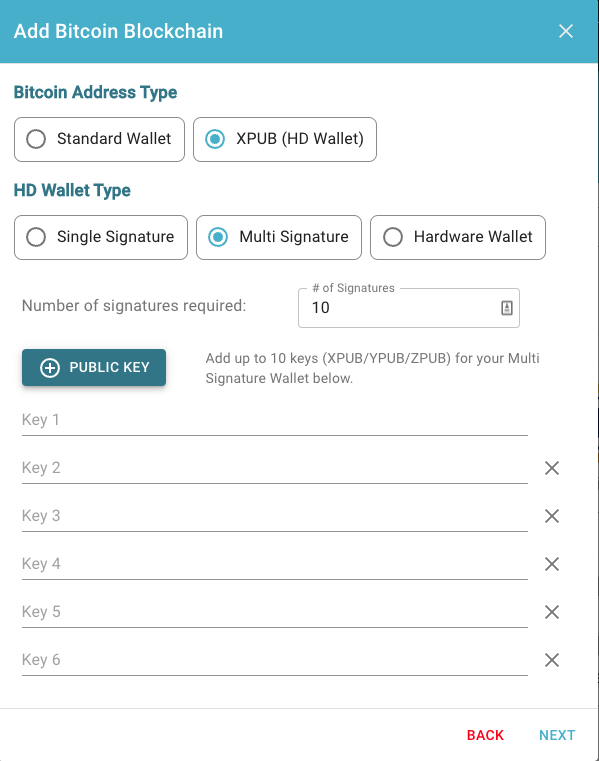
Task: Add another key with the PUBLIC KEY button
Action: (94, 367)
